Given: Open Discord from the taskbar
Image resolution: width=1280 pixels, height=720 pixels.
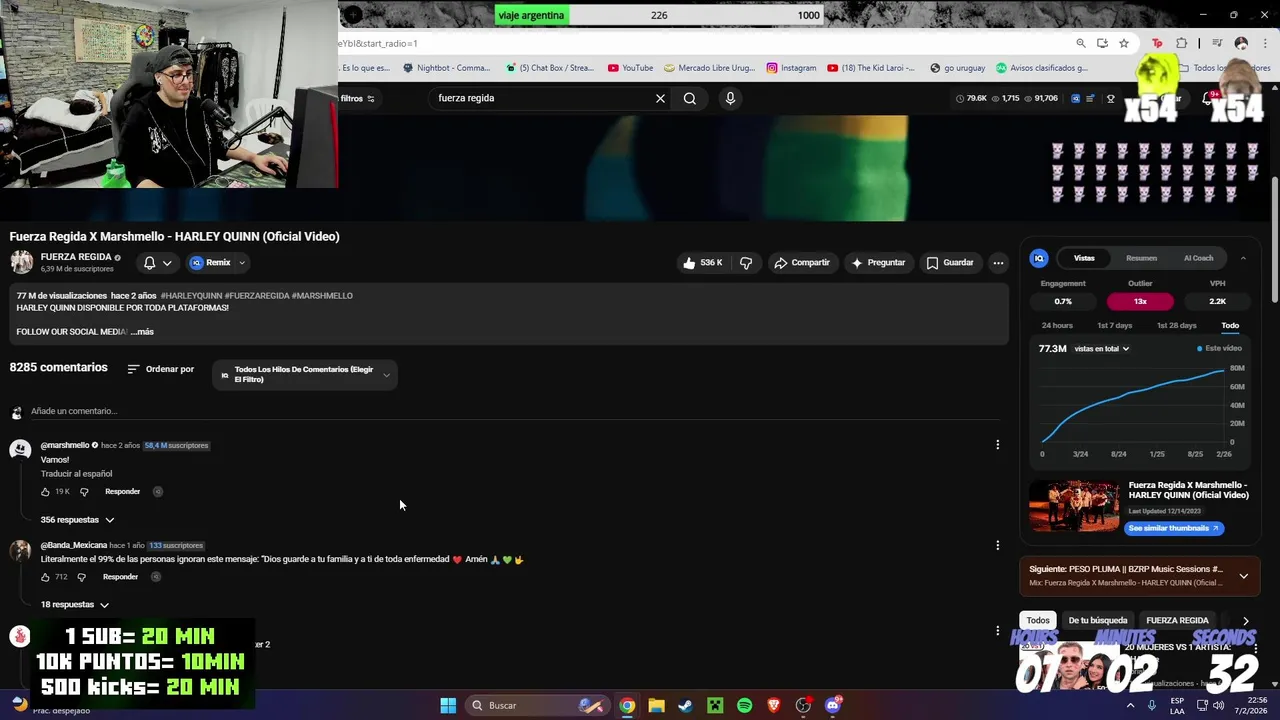Looking at the screenshot, I should click(x=833, y=705).
